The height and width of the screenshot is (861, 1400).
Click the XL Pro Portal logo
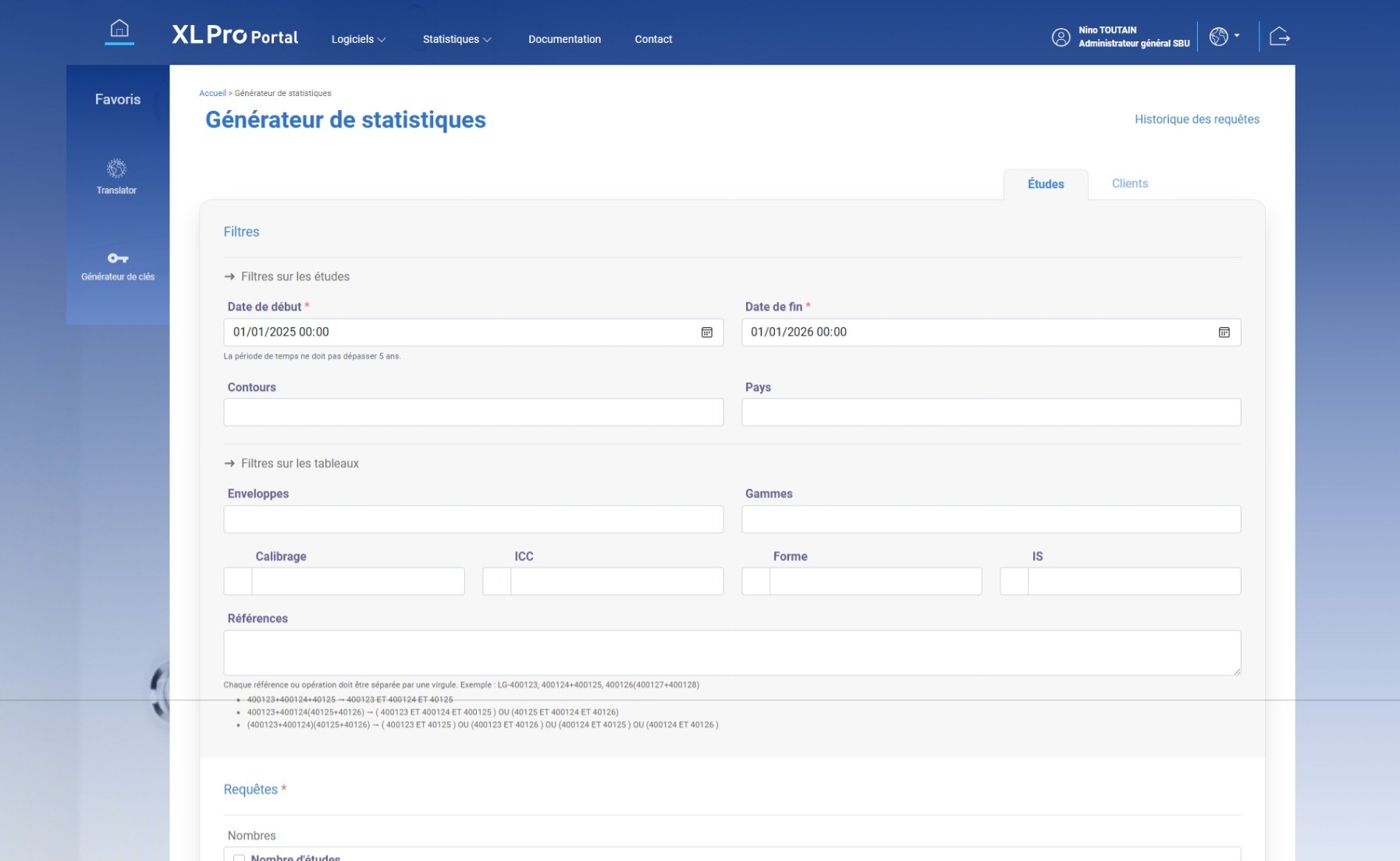pyautogui.click(x=235, y=36)
